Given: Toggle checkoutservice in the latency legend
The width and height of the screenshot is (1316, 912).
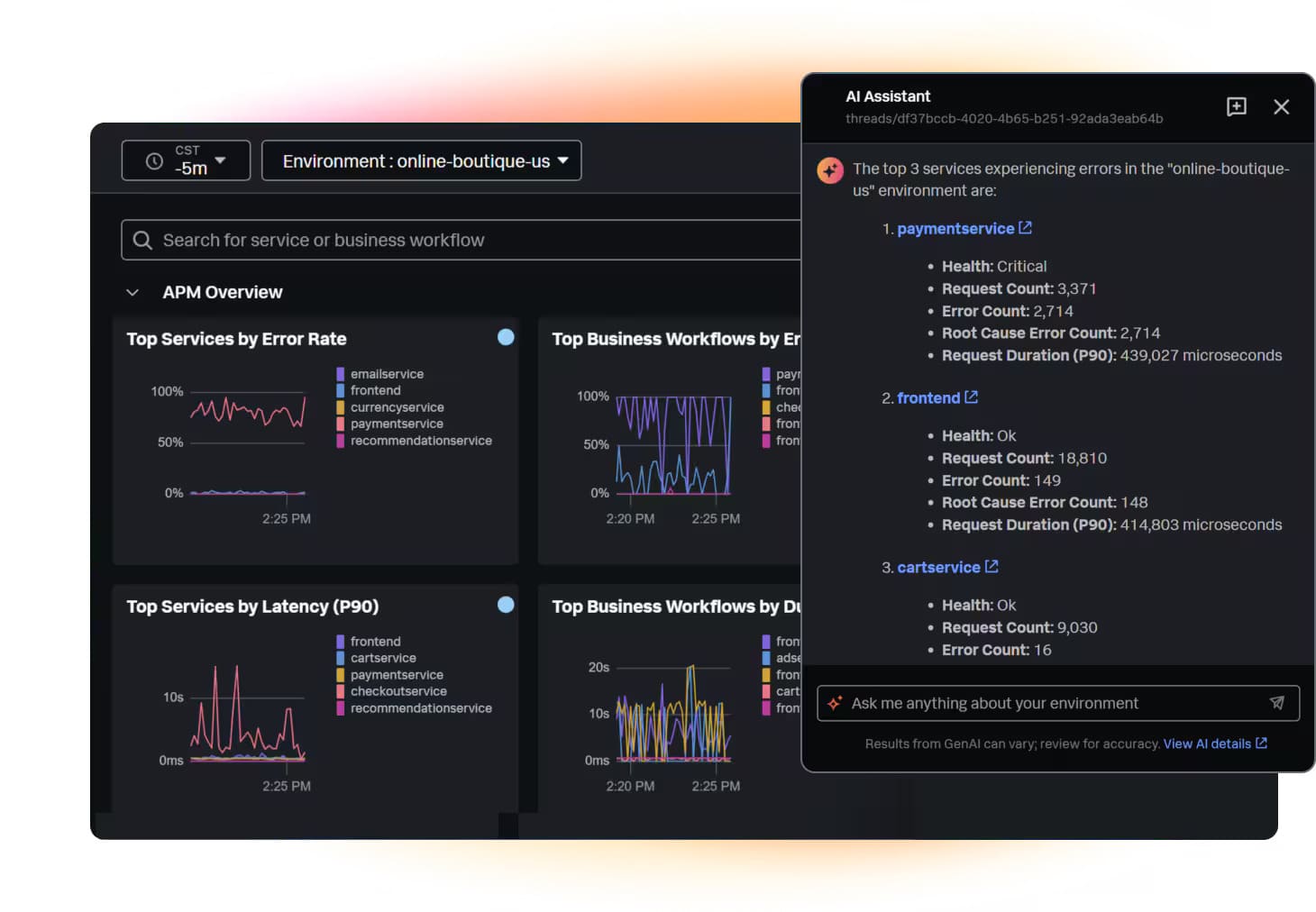Looking at the screenshot, I should pos(398,691).
